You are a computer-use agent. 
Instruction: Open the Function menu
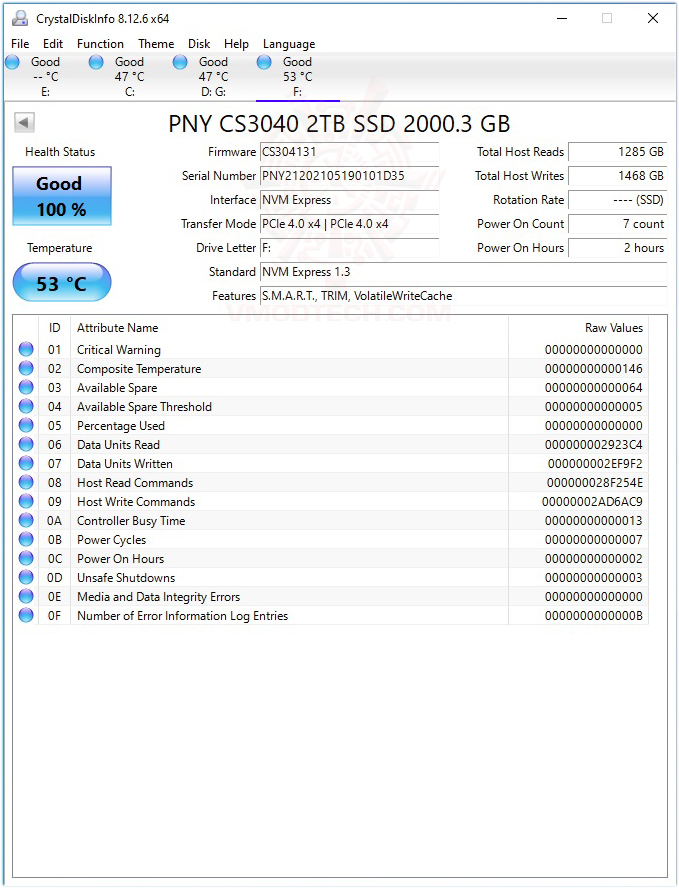tap(100, 44)
